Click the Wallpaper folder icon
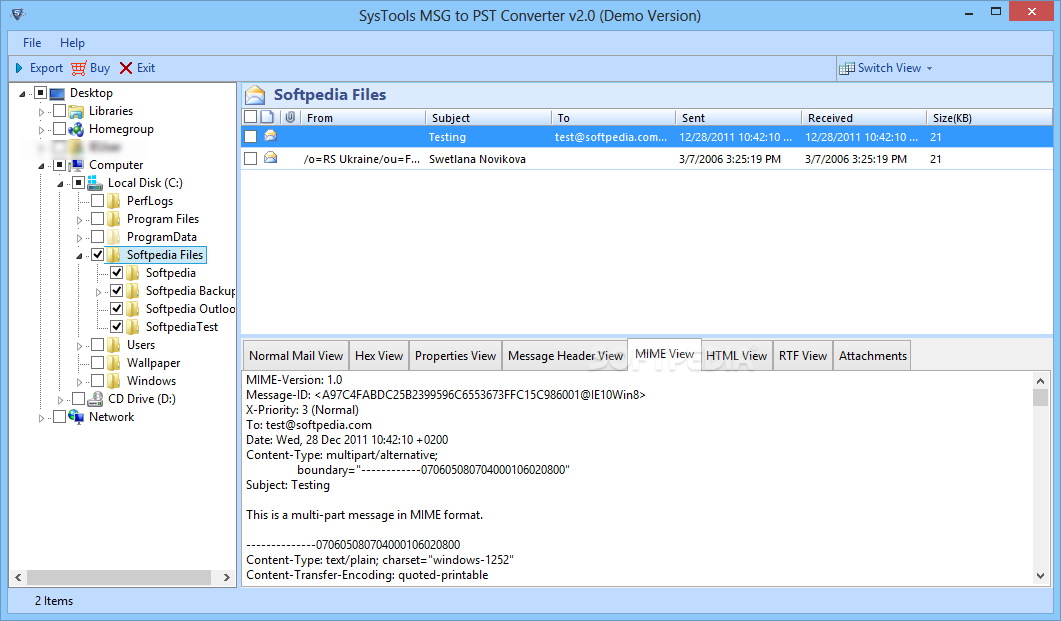Screen dimensions: 1061x621 [114, 363]
